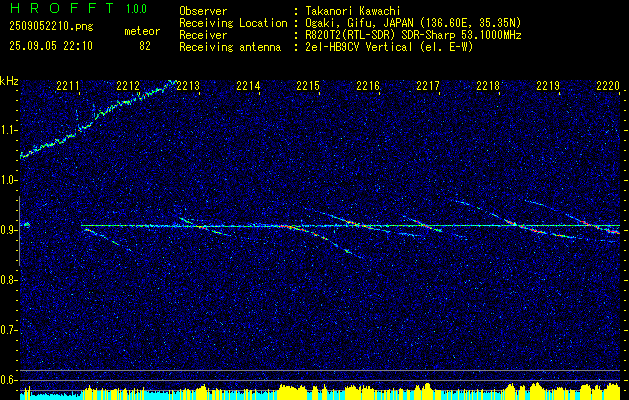Click the rising diagonal trace above 1.1 kHz
629x400 pixels.
98,119
